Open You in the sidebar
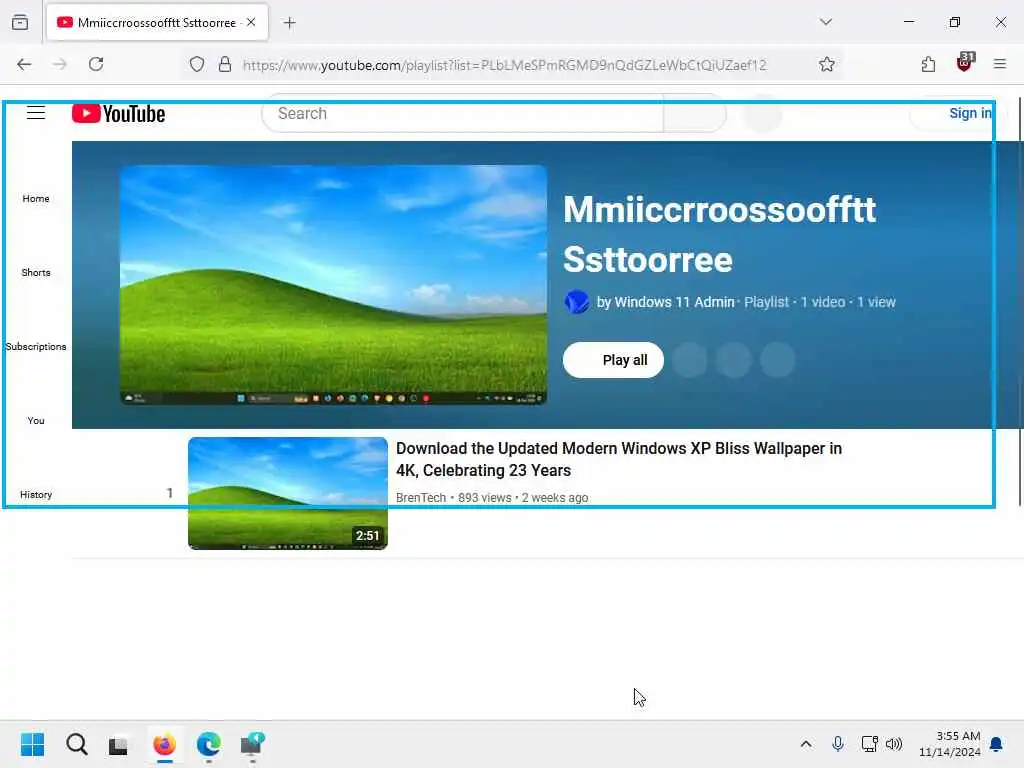 (36, 421)
